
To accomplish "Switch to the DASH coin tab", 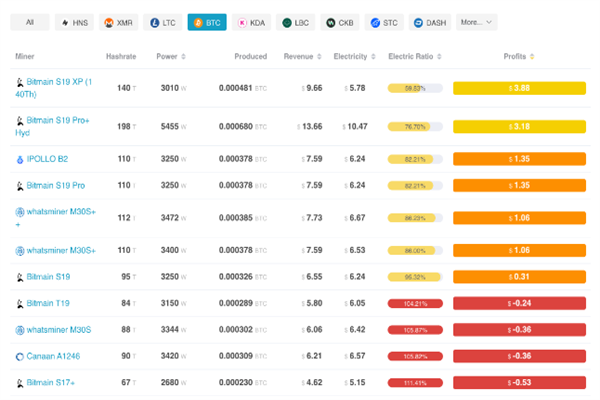I will (x=430, y=22).
